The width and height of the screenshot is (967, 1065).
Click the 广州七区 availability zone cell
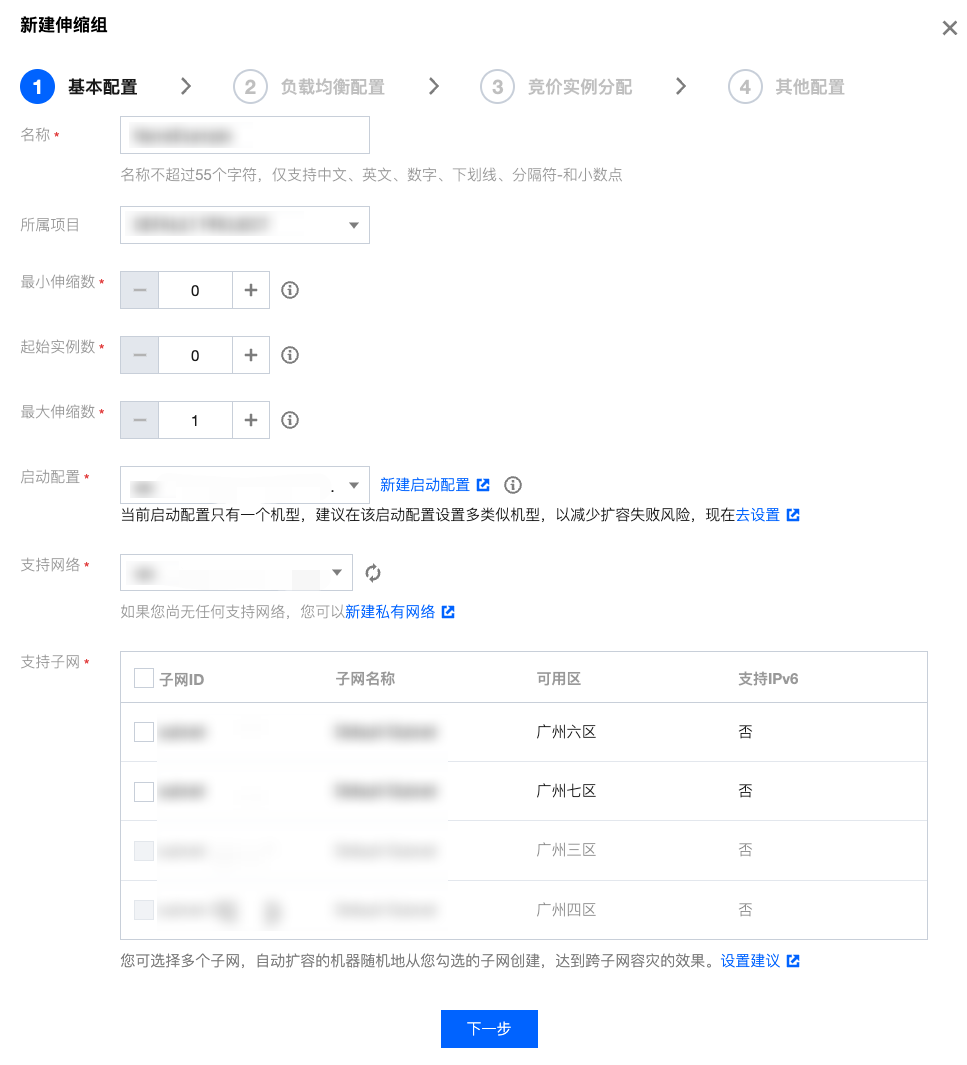pos(566,791)
